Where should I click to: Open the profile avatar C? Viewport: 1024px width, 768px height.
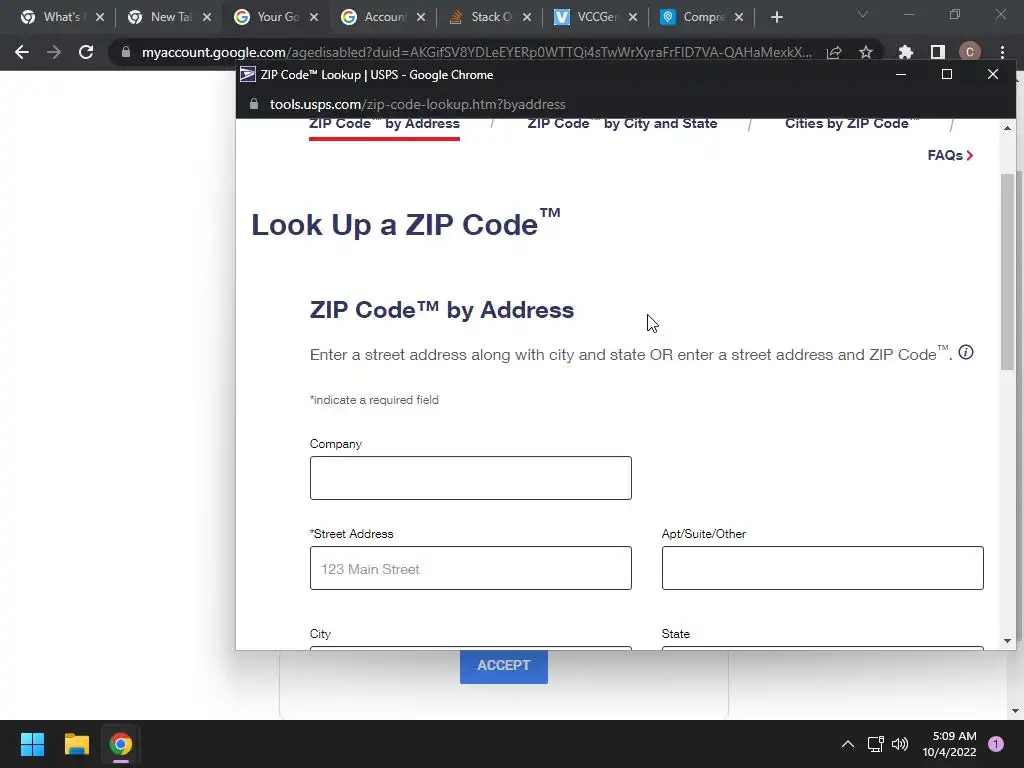tap(970, 52)
